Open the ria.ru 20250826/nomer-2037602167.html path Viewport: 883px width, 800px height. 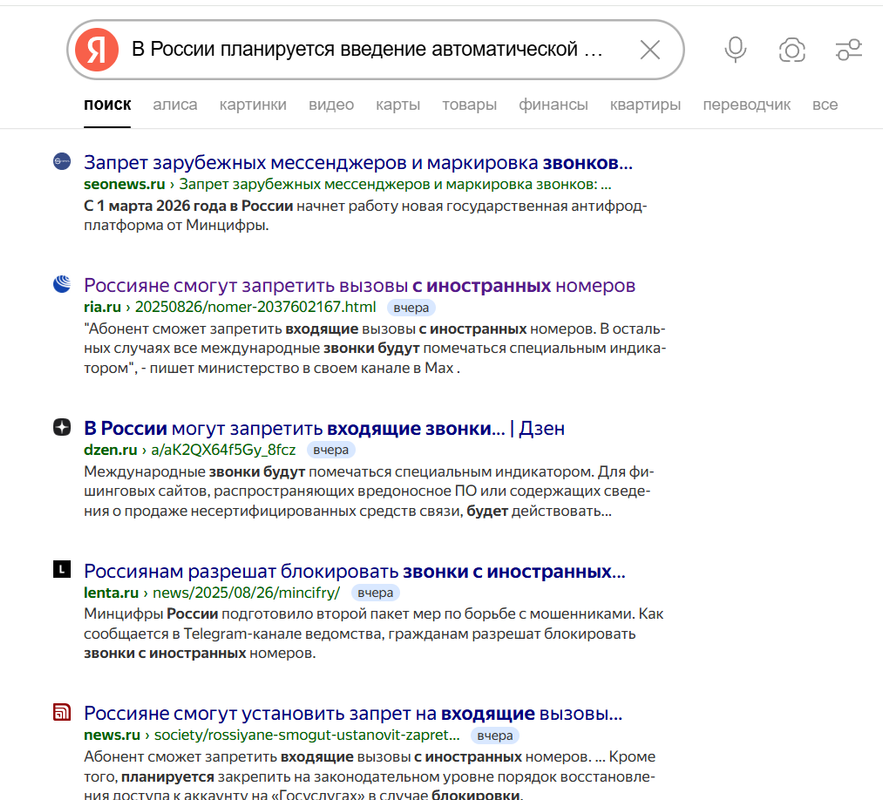255,307
